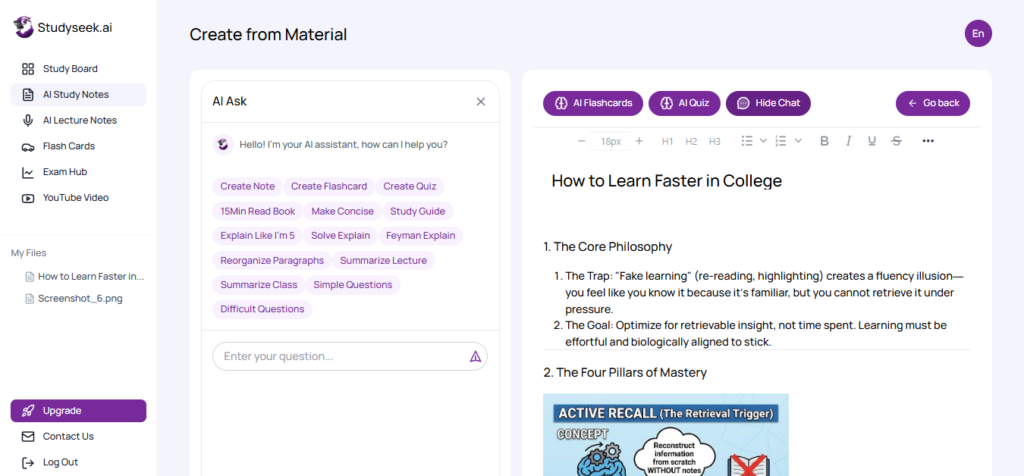The image size is (1024, 476).
Task: Choose the Study Guide chip
Action: [x=418, y=211]
